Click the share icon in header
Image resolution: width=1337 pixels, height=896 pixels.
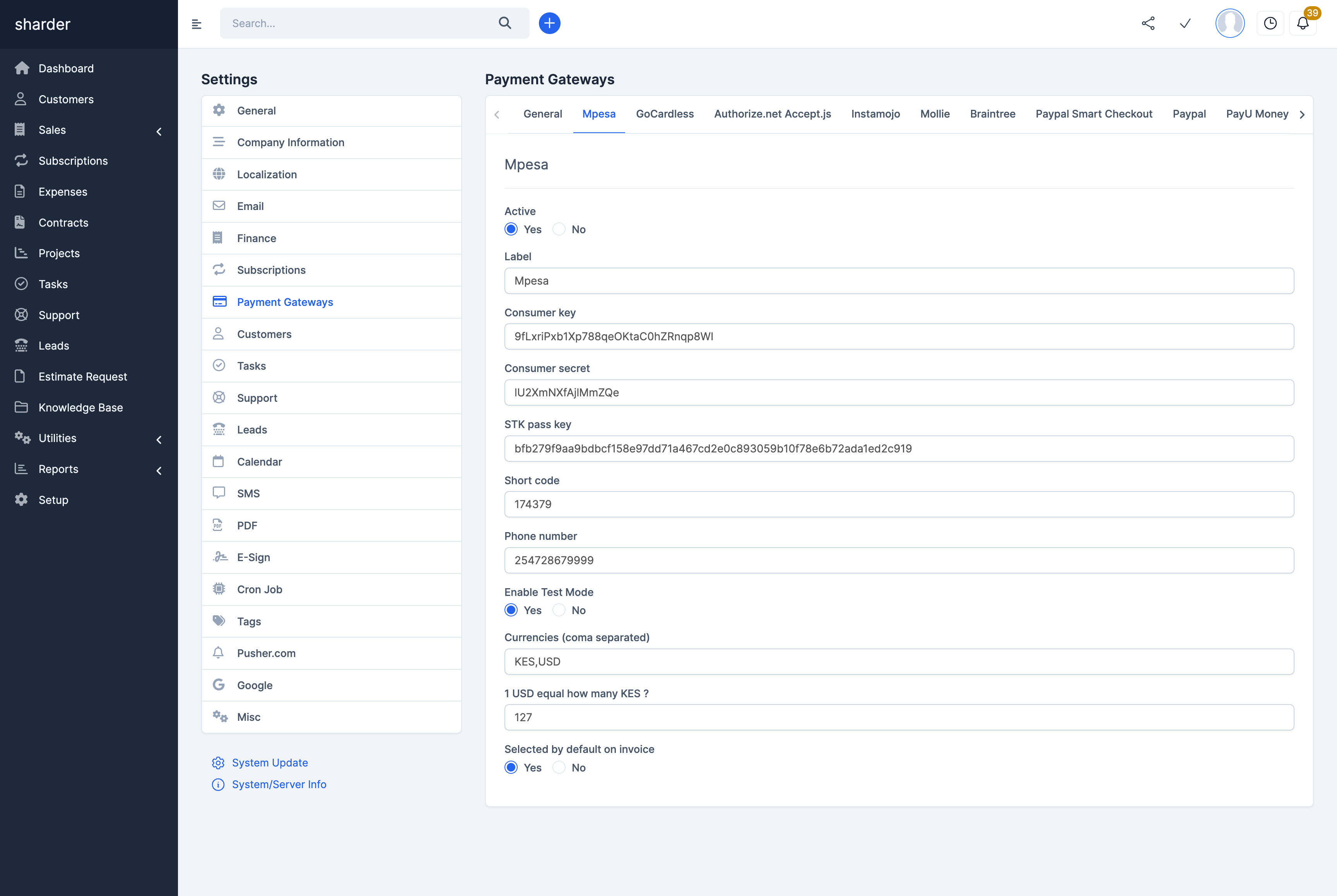(1148, 24)
